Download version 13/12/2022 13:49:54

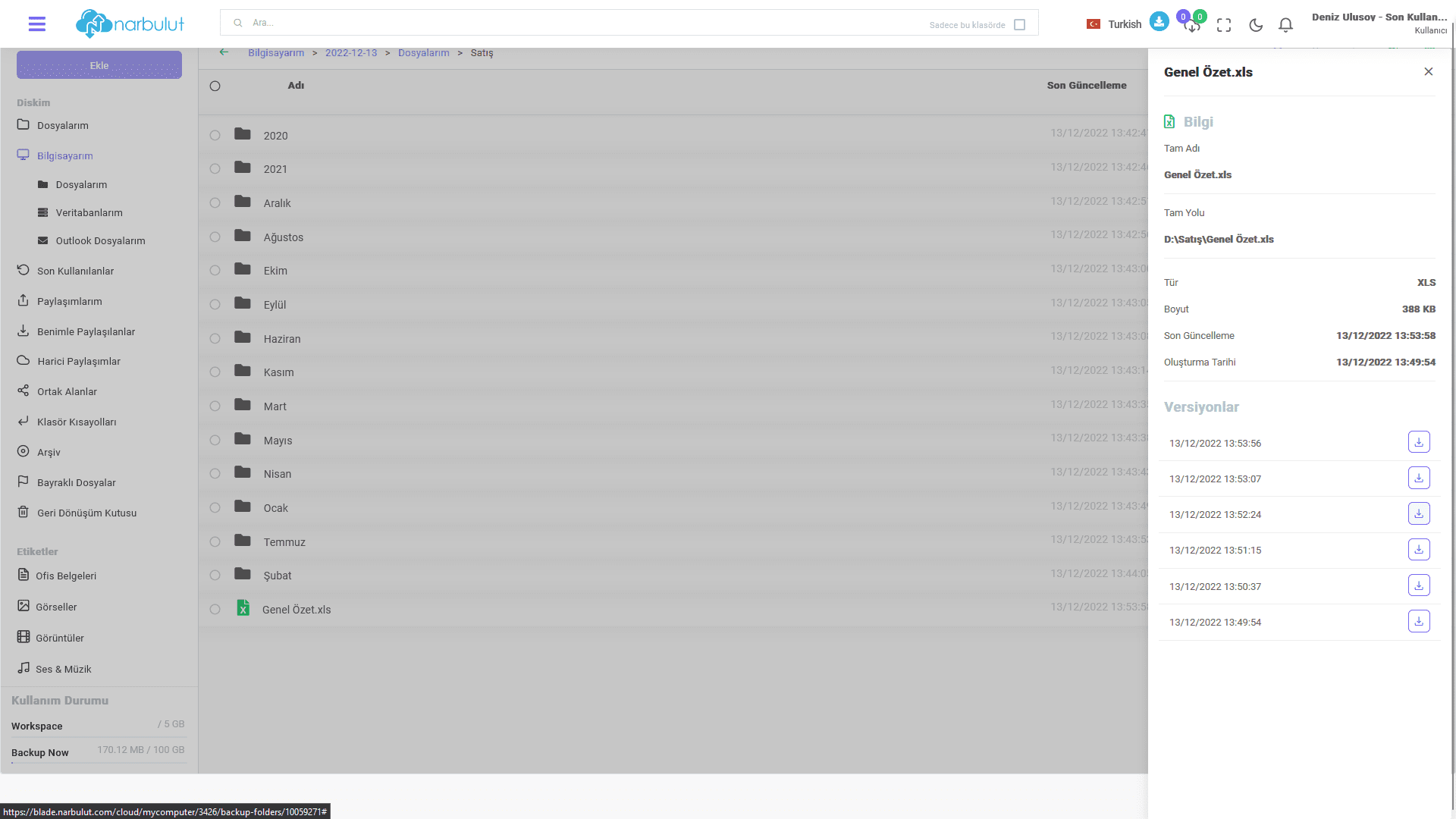click(1418, 621)
